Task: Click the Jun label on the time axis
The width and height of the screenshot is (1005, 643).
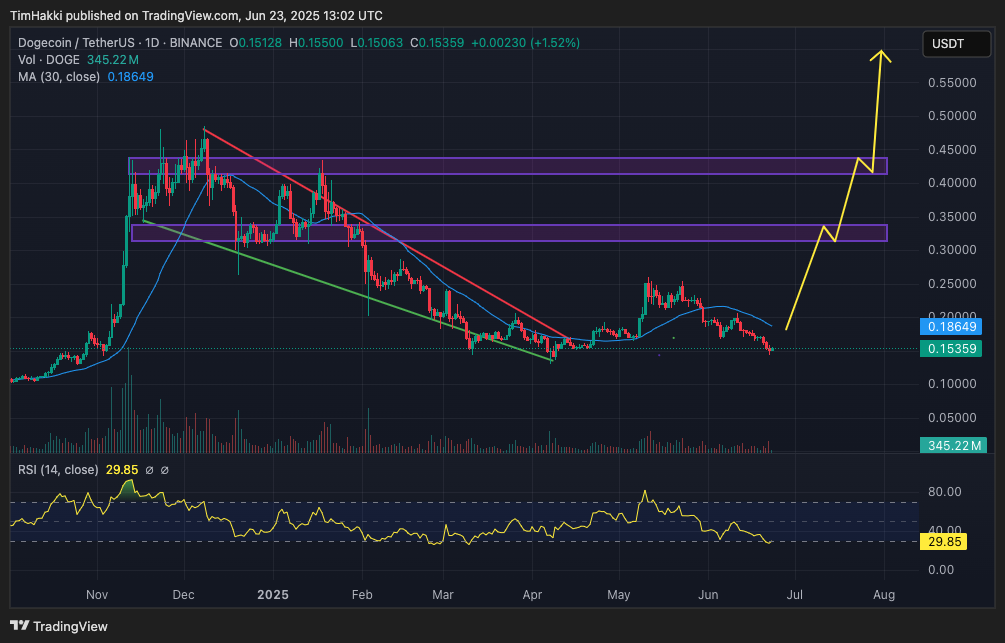Action: click(x=708, y=595)
